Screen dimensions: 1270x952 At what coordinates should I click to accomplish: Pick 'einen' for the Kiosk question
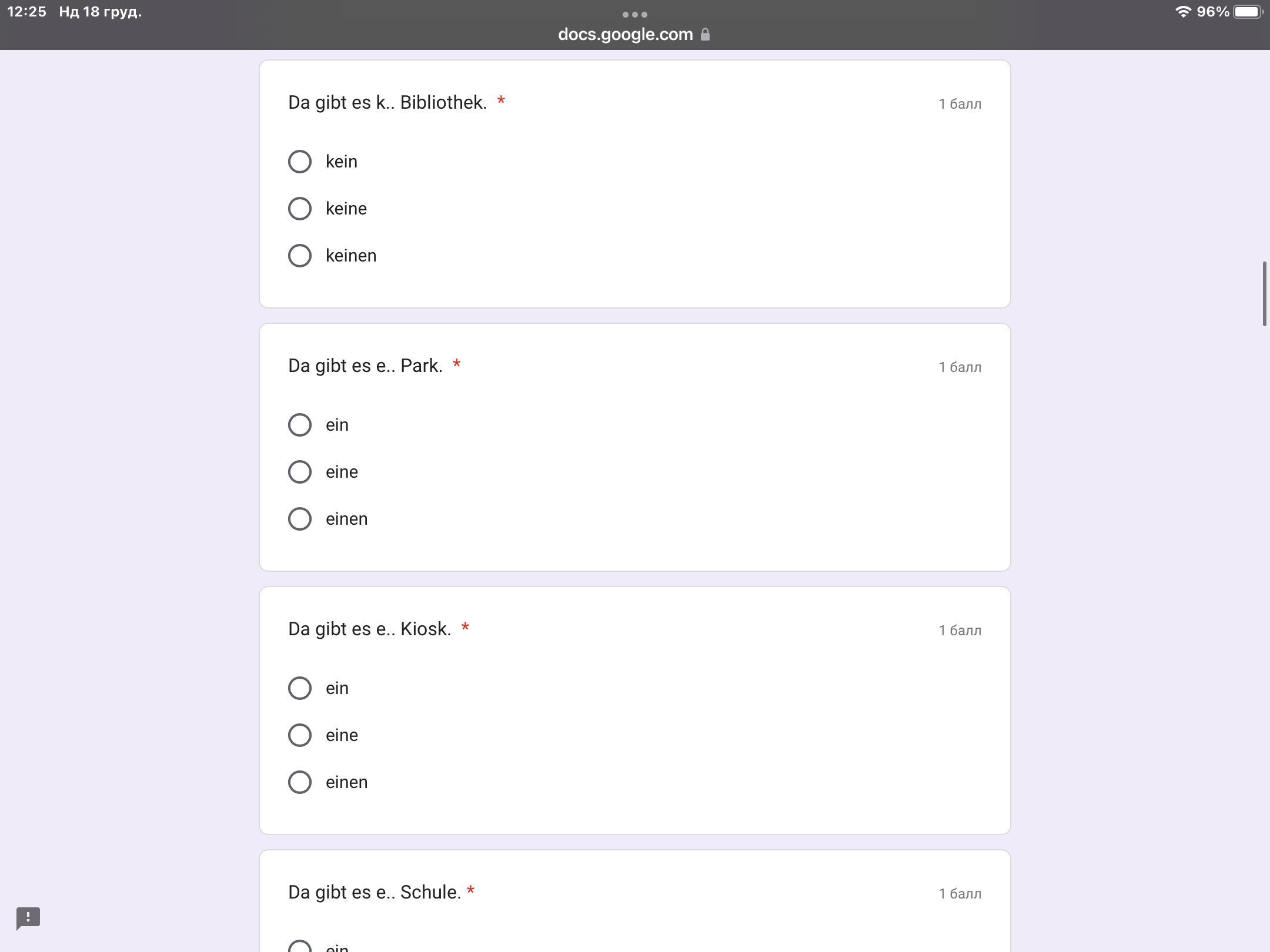[300, 782]
